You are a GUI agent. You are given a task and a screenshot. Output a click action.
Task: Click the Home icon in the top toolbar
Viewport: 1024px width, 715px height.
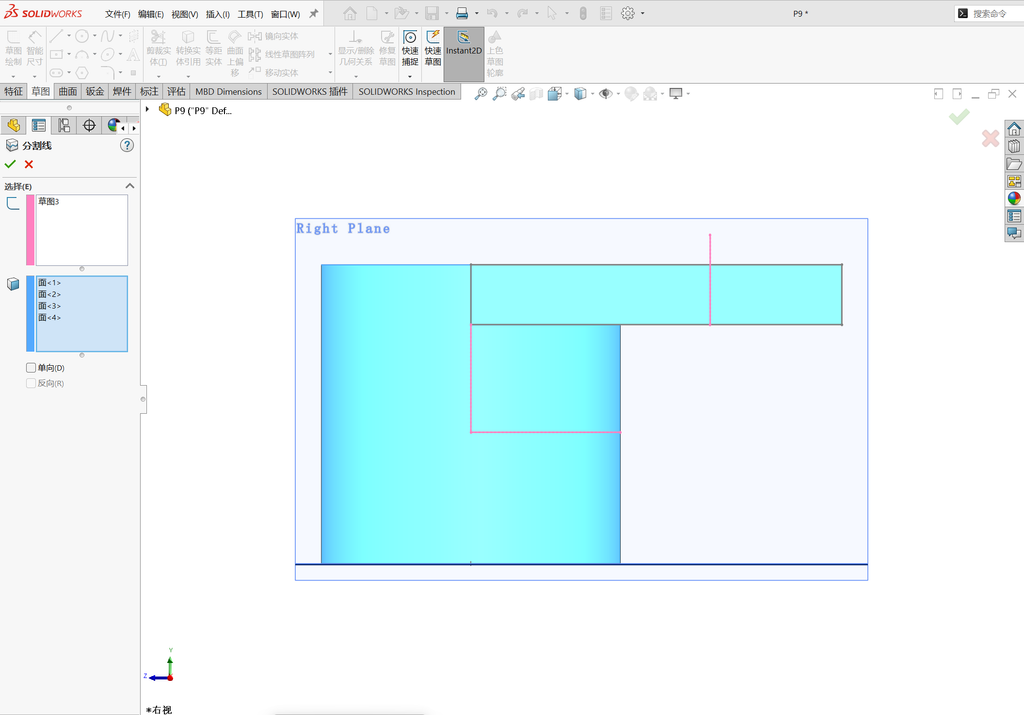[350, 13]
